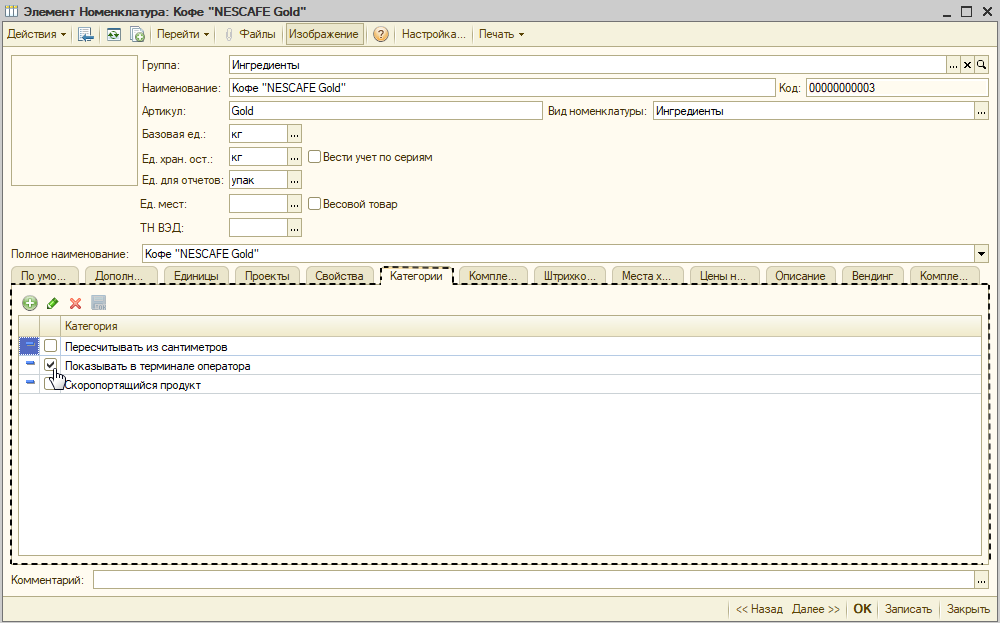This screenshot has width=1000, height=623.
Task: Enable Весовой товар checkbox
Action: pyautogui.click(x=314, y=204)
